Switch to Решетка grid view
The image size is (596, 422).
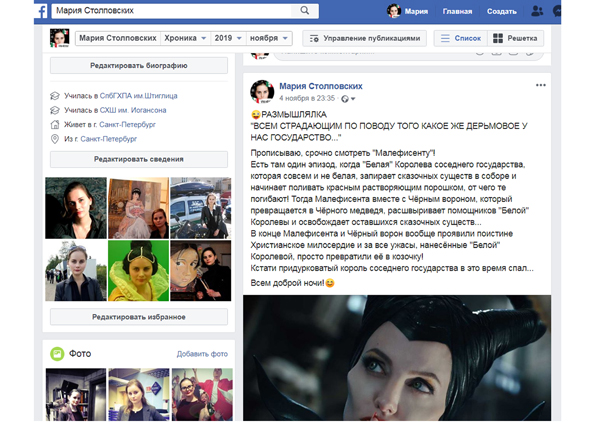[x=515, y=38]
